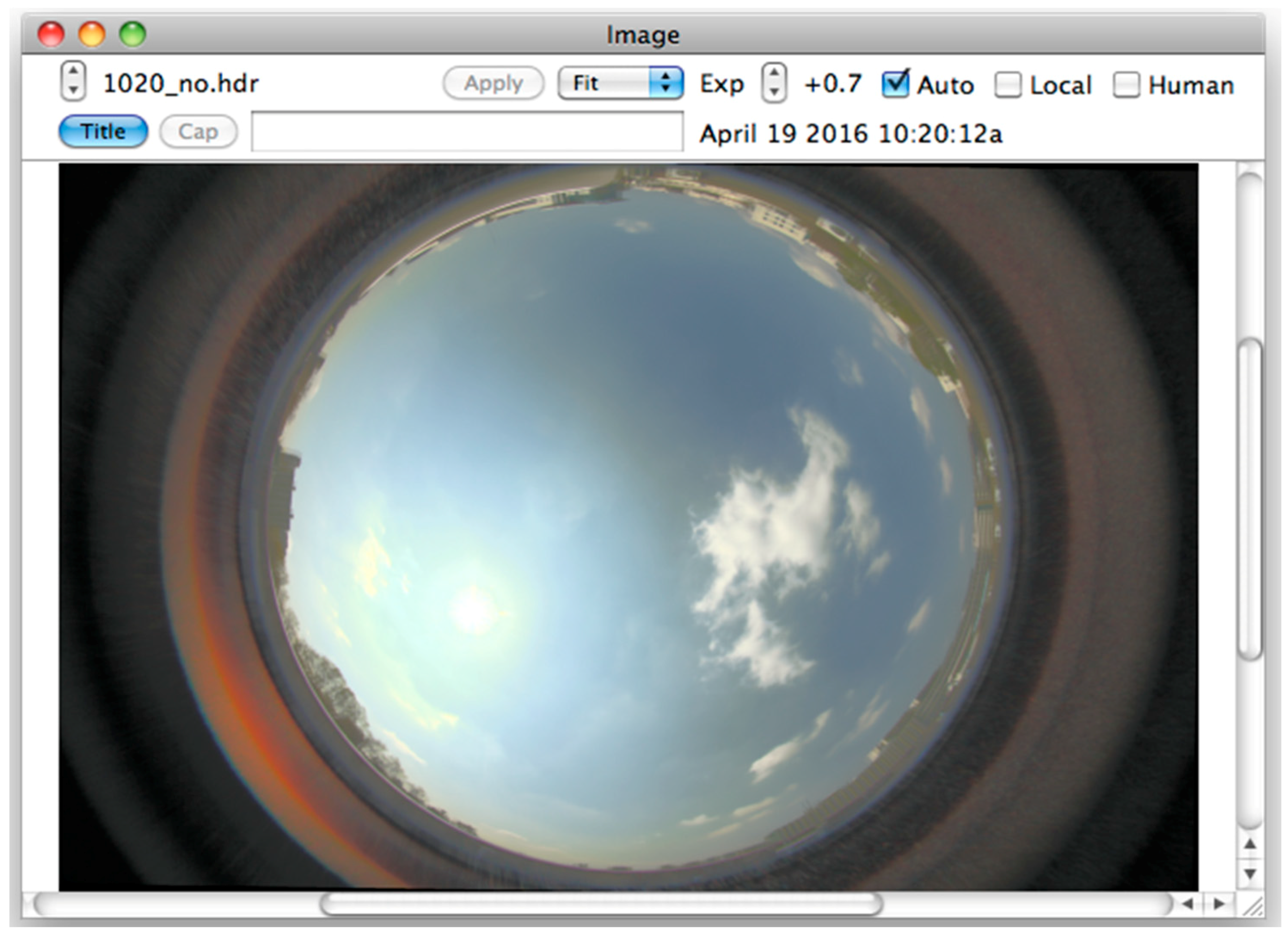Viewport: 1288px width, 937px height.
Task: Click the file stepper down arrow
Action: 73,90
